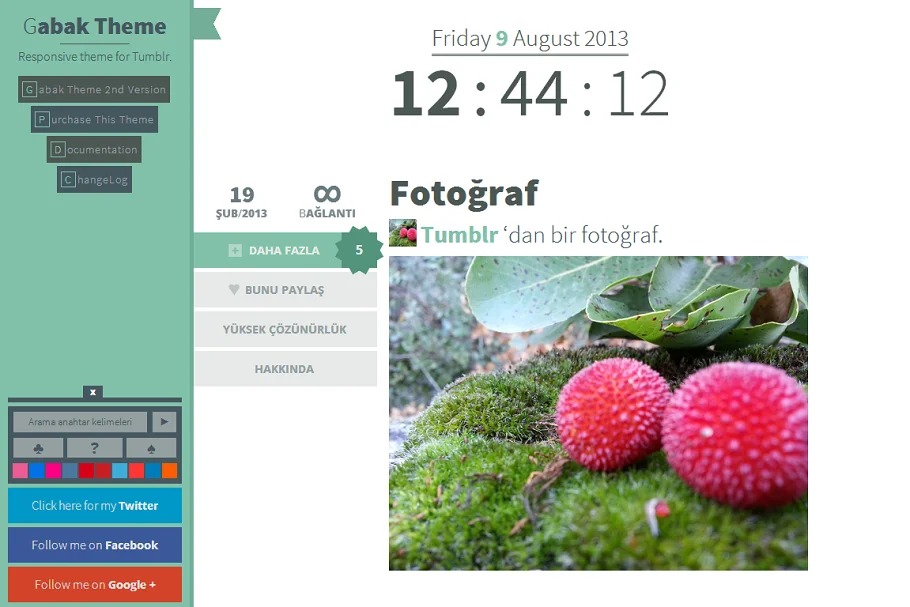This screenshot has height=607, width=910.
Task: Click the spade symbol button
Action: pyautogui.click(x=151, y=448)
